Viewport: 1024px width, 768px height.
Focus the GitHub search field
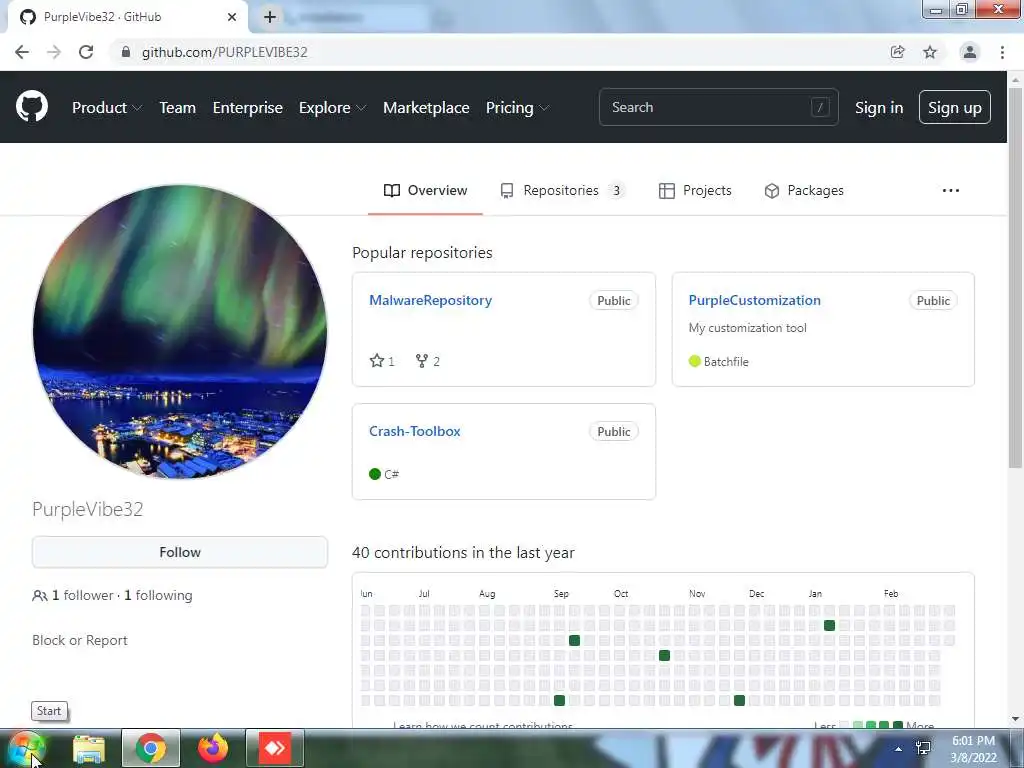click(x=718, y=107)
